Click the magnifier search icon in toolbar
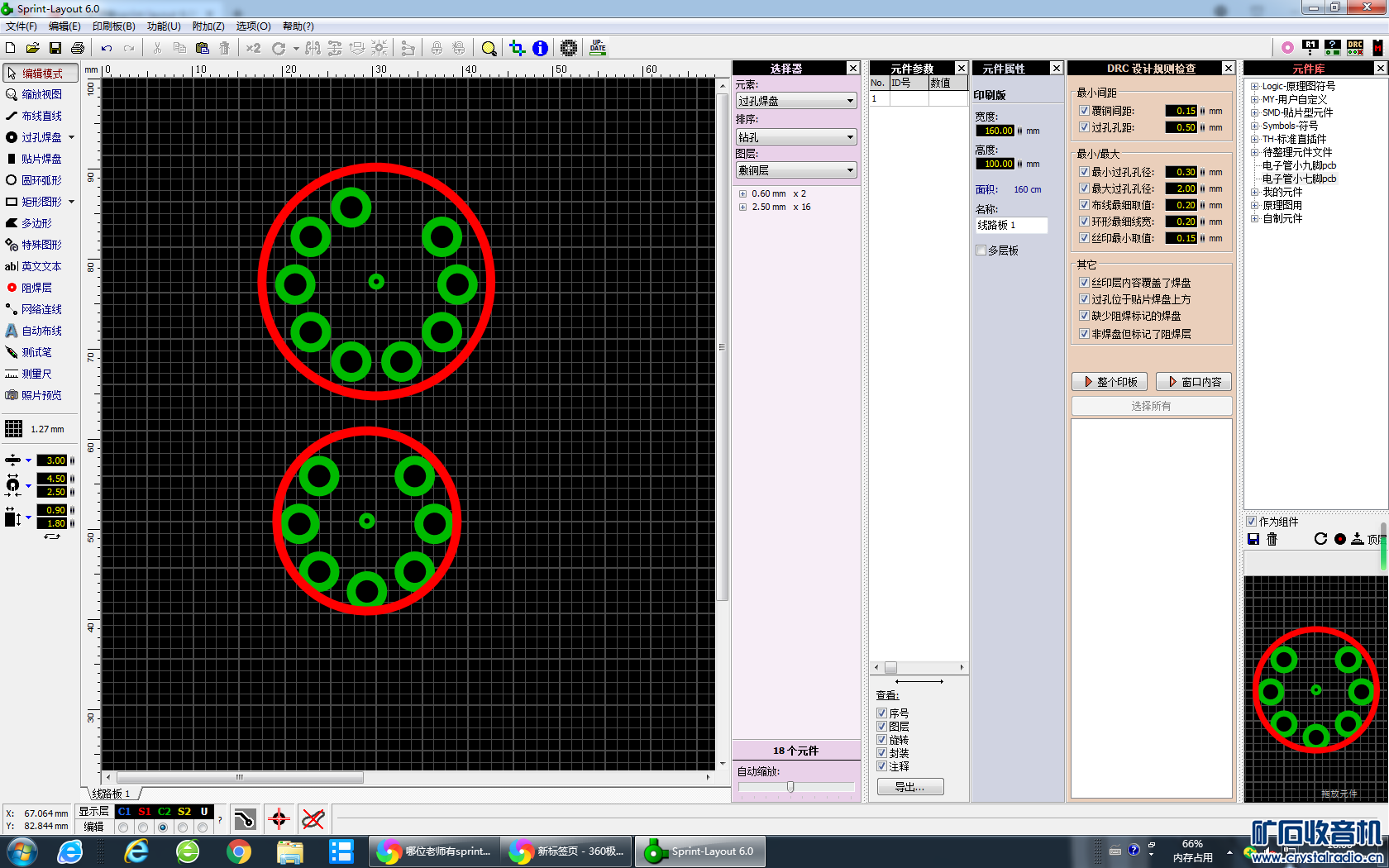Screen dimensions: 1389x868 [489, 48]
